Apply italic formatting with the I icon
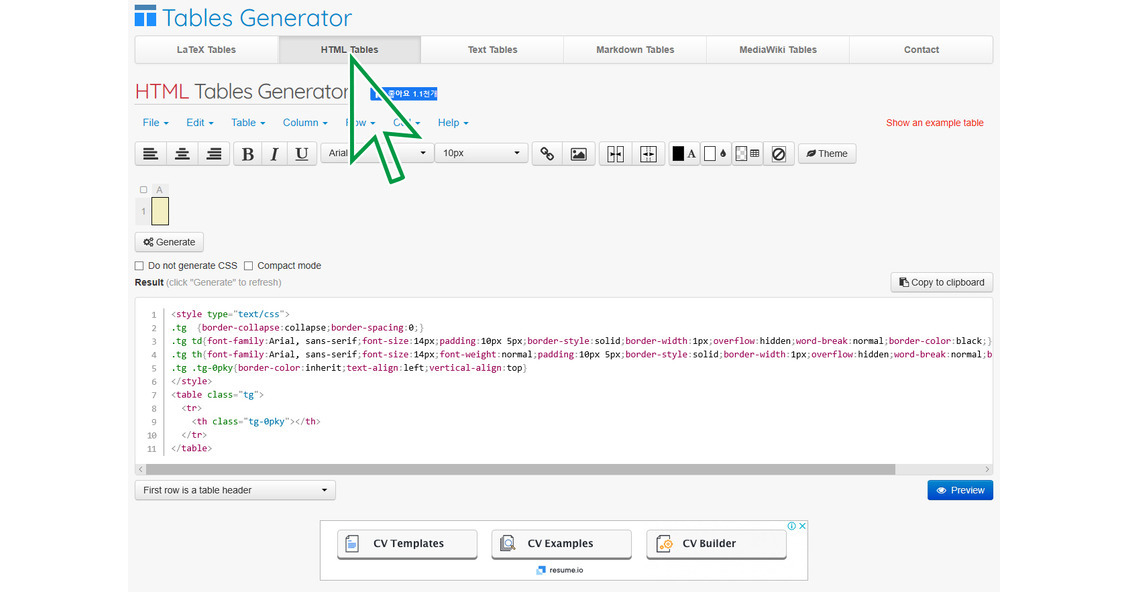Image resolution: width=1128 pixels, height=592 pixels. (x=274, y=154)
